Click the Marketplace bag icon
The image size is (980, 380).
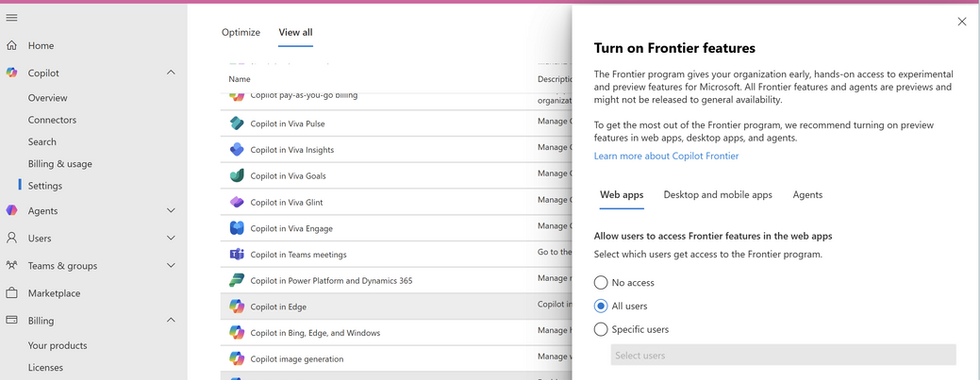point(11,293)
